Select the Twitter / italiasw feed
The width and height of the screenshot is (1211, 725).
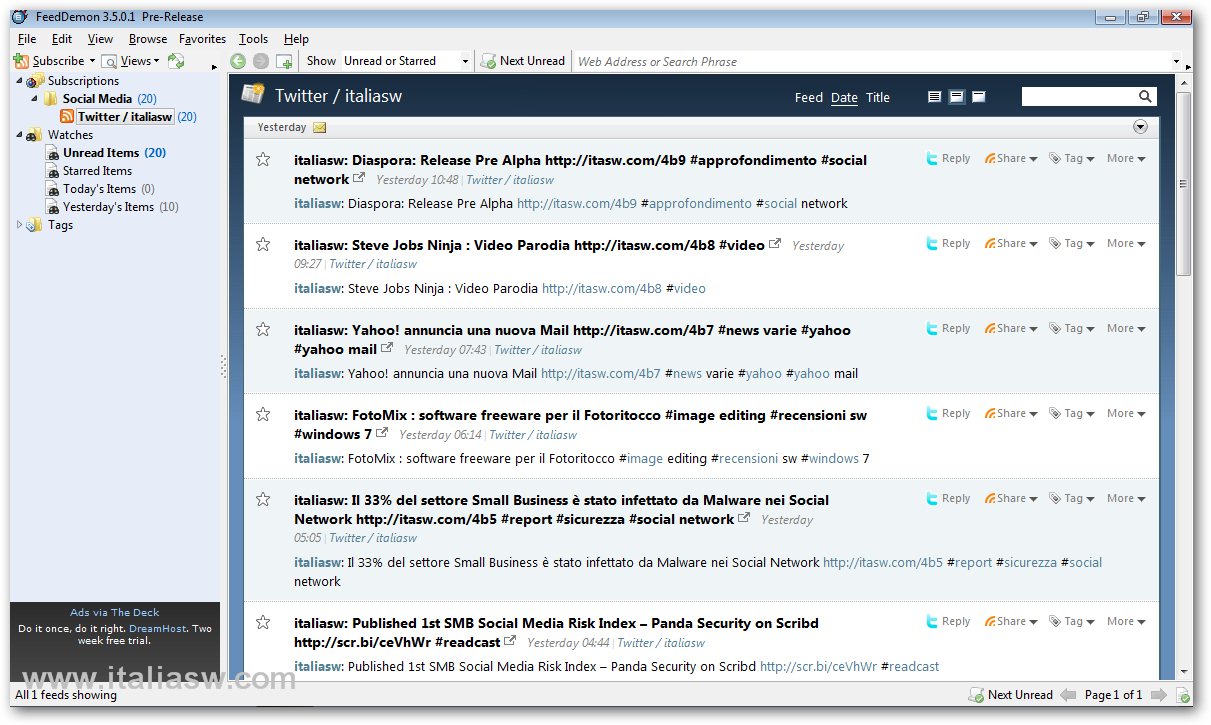pos(125,117)
